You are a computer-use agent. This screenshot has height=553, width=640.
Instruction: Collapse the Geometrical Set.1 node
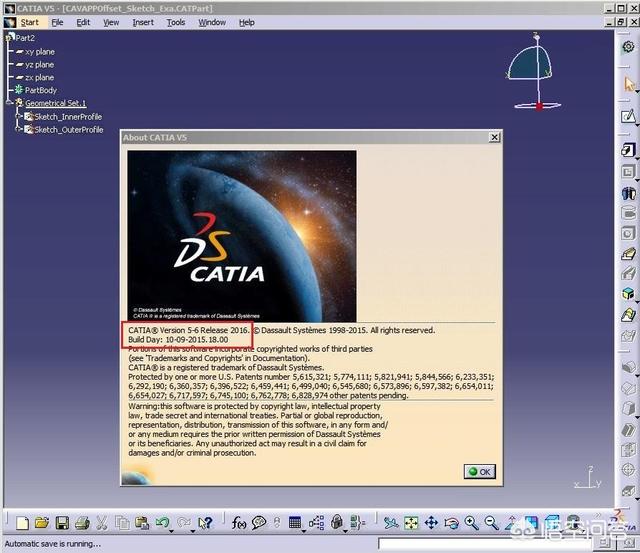[x=9, y=102]
